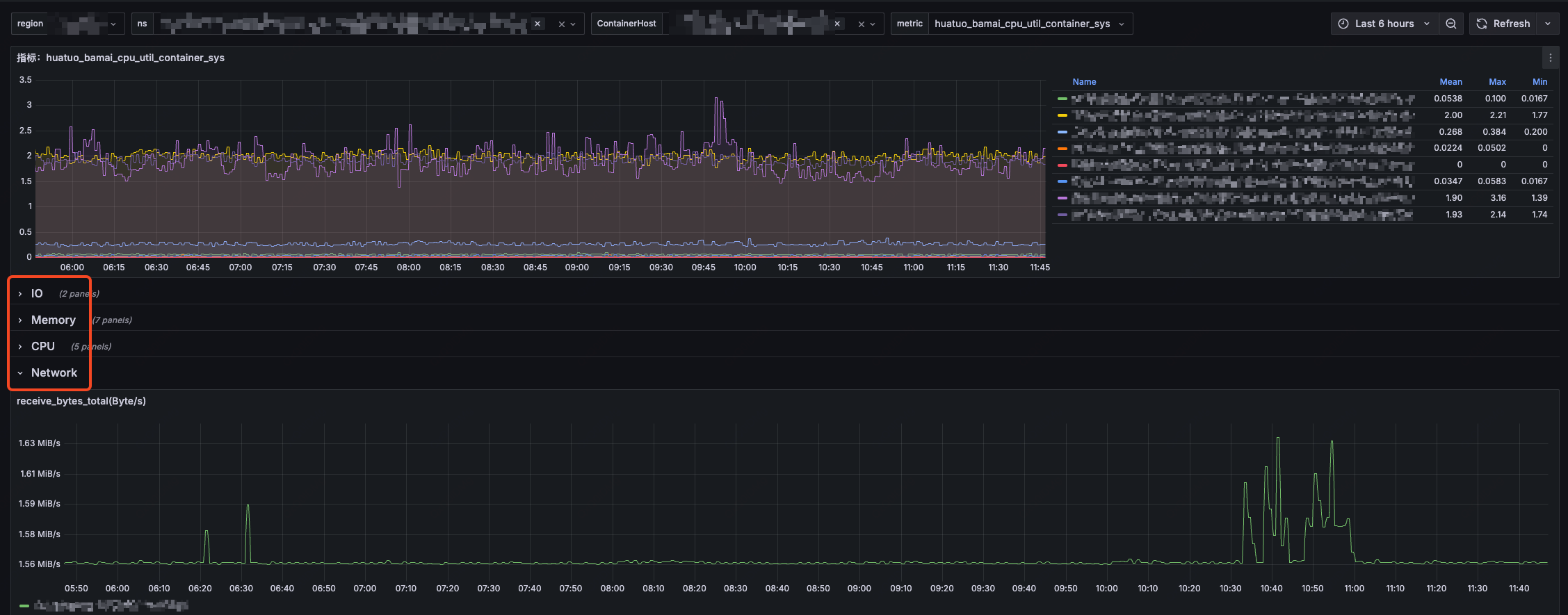The width and height of the screenshot is (1568, 615).
Task: Sort legend by the Max column
Action: tap(1496, 82)
